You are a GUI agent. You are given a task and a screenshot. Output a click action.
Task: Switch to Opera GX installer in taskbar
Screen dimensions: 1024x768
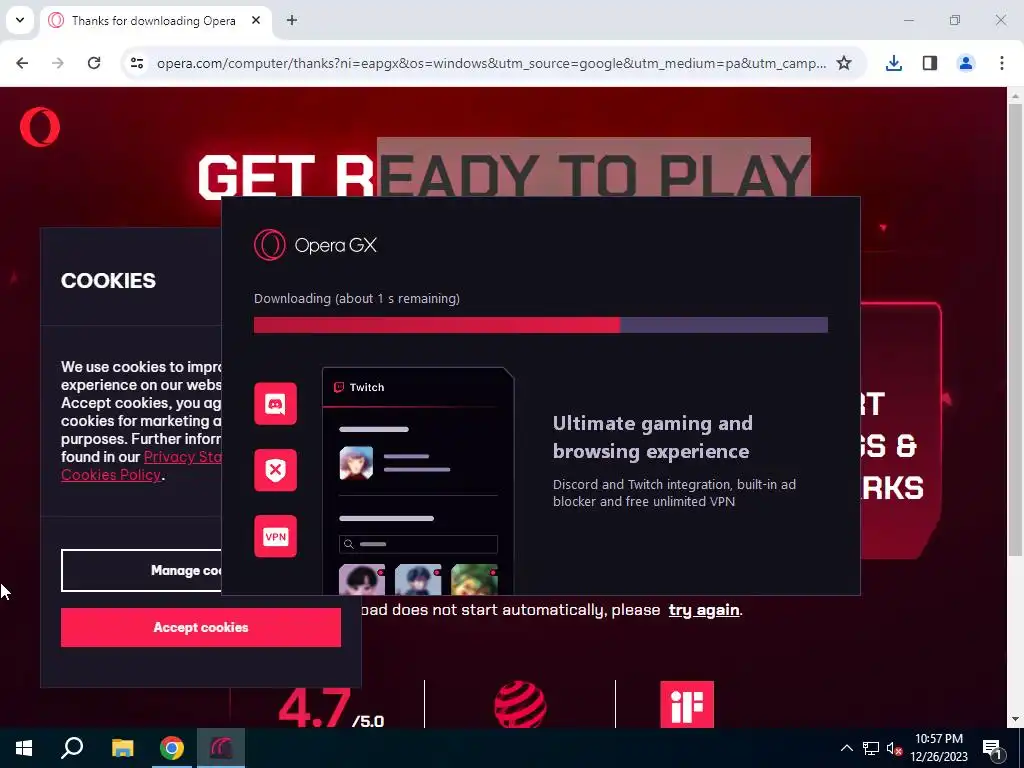click(x=221, y=748)
